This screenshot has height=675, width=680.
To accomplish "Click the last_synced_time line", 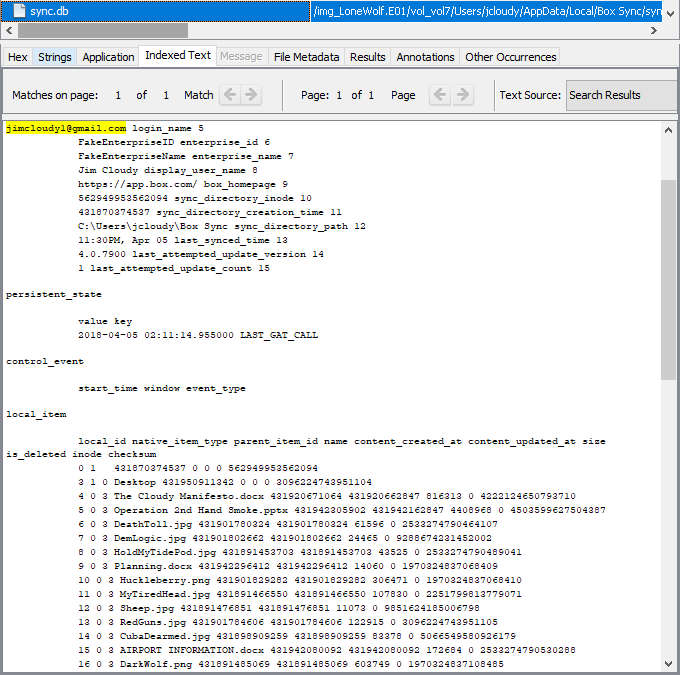I will pyautogui.click(x=183, y=240).
